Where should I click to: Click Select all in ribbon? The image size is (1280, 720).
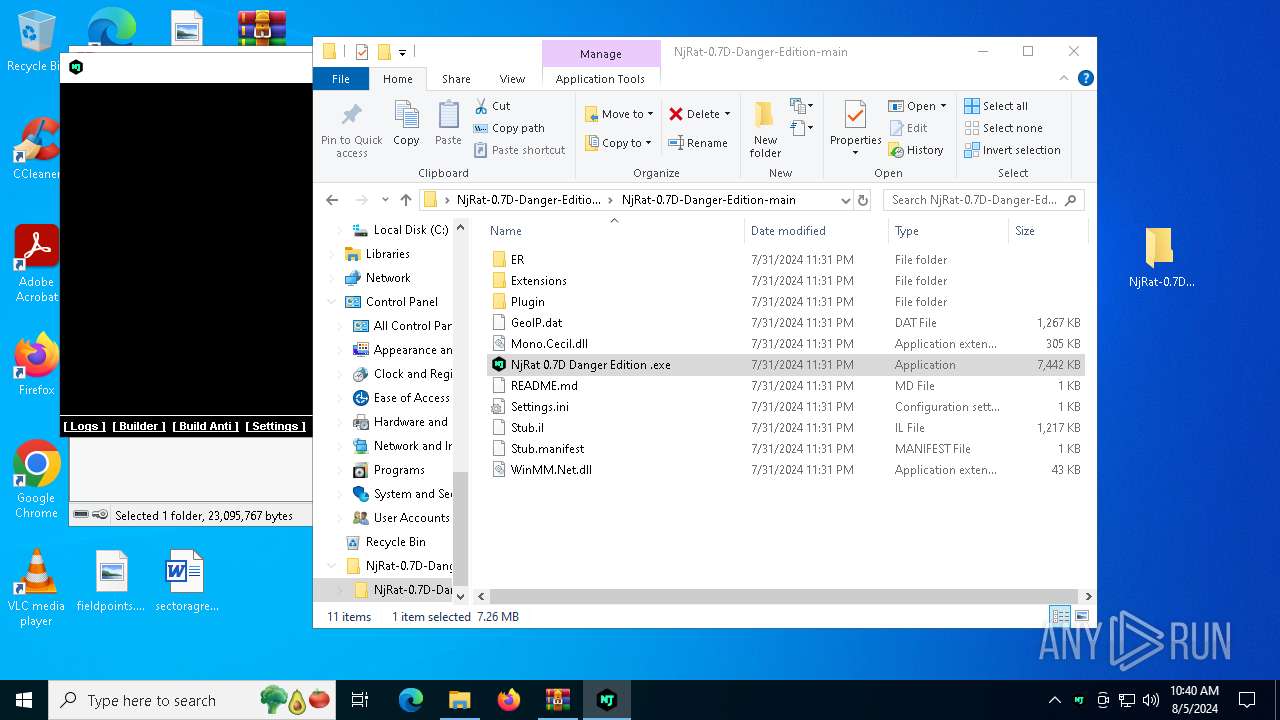click(996, 106)
